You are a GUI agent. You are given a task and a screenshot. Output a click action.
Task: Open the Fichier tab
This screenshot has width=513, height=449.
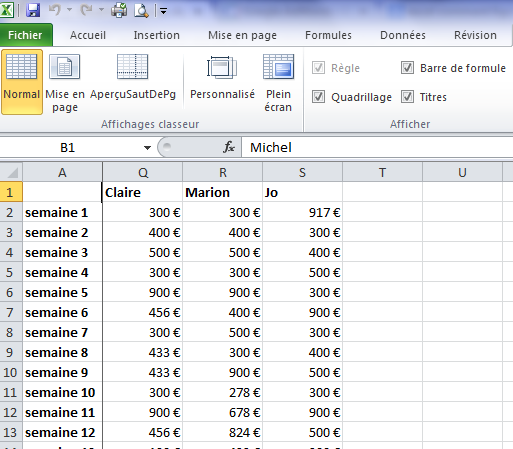(26, 35)
